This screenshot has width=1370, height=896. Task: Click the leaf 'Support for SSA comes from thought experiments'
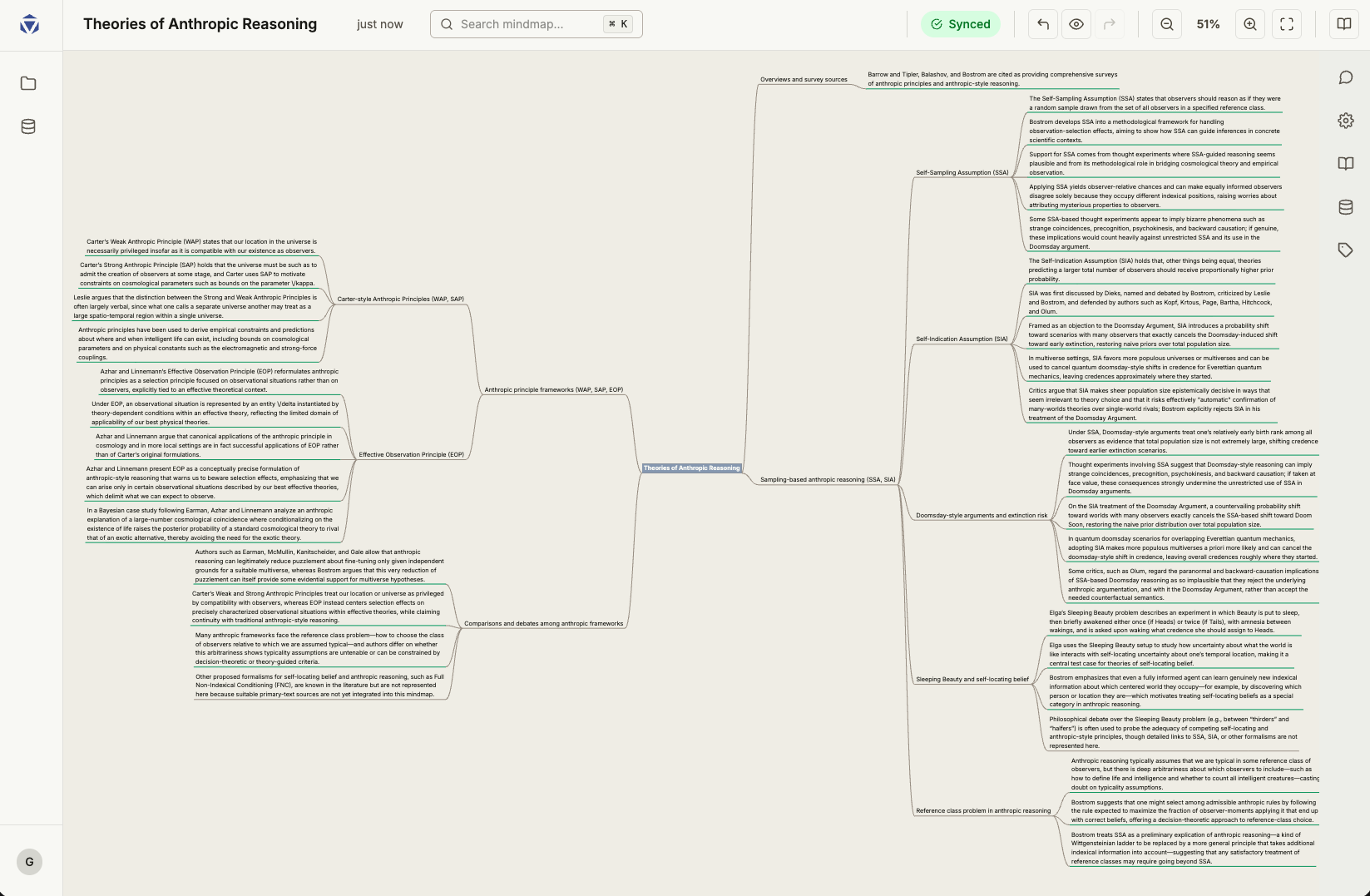(1152, 164)
